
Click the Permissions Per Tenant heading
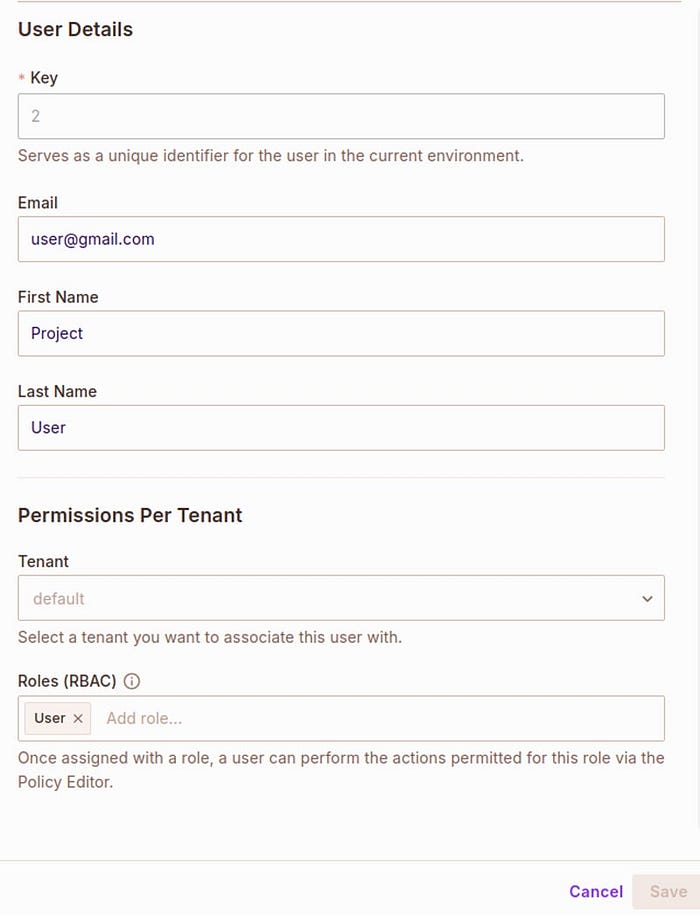pos(130,515)
